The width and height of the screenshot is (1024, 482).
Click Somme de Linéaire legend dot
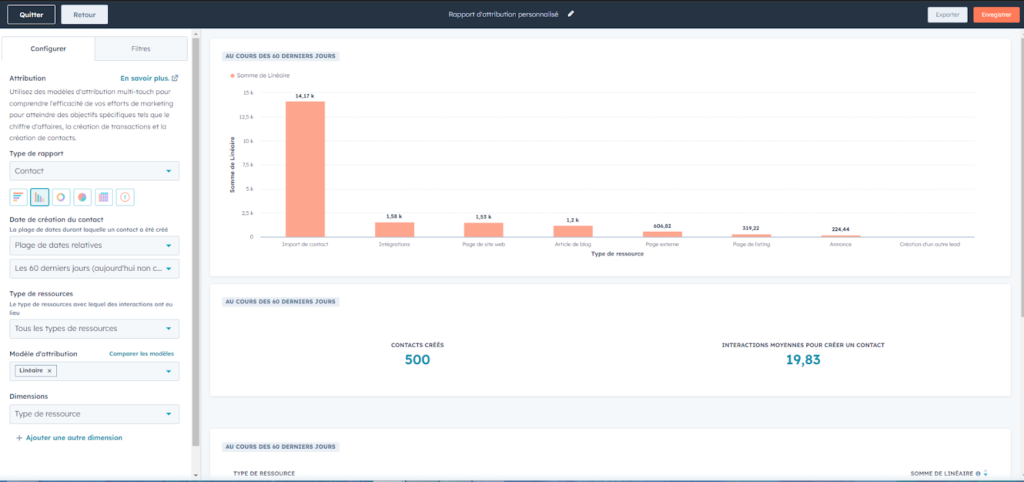click(x=232, y=76)
